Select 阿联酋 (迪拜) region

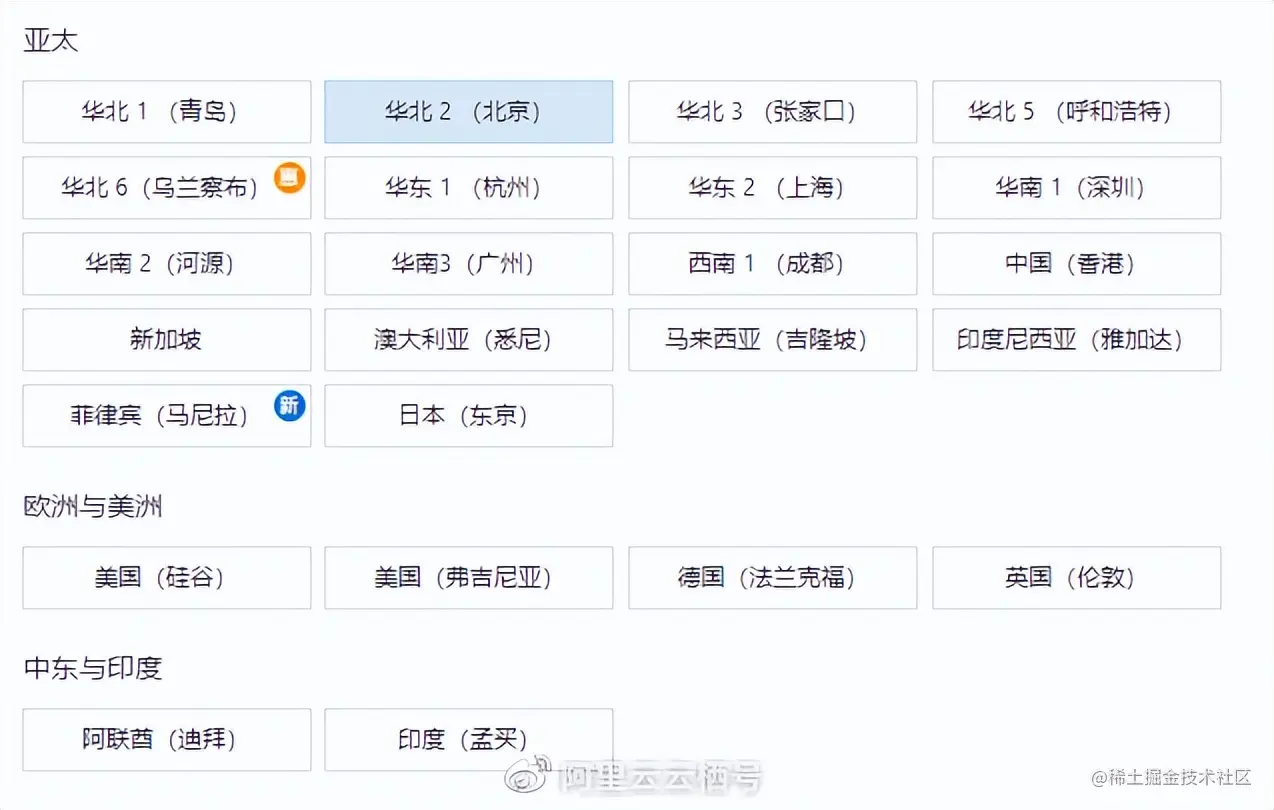166,740
